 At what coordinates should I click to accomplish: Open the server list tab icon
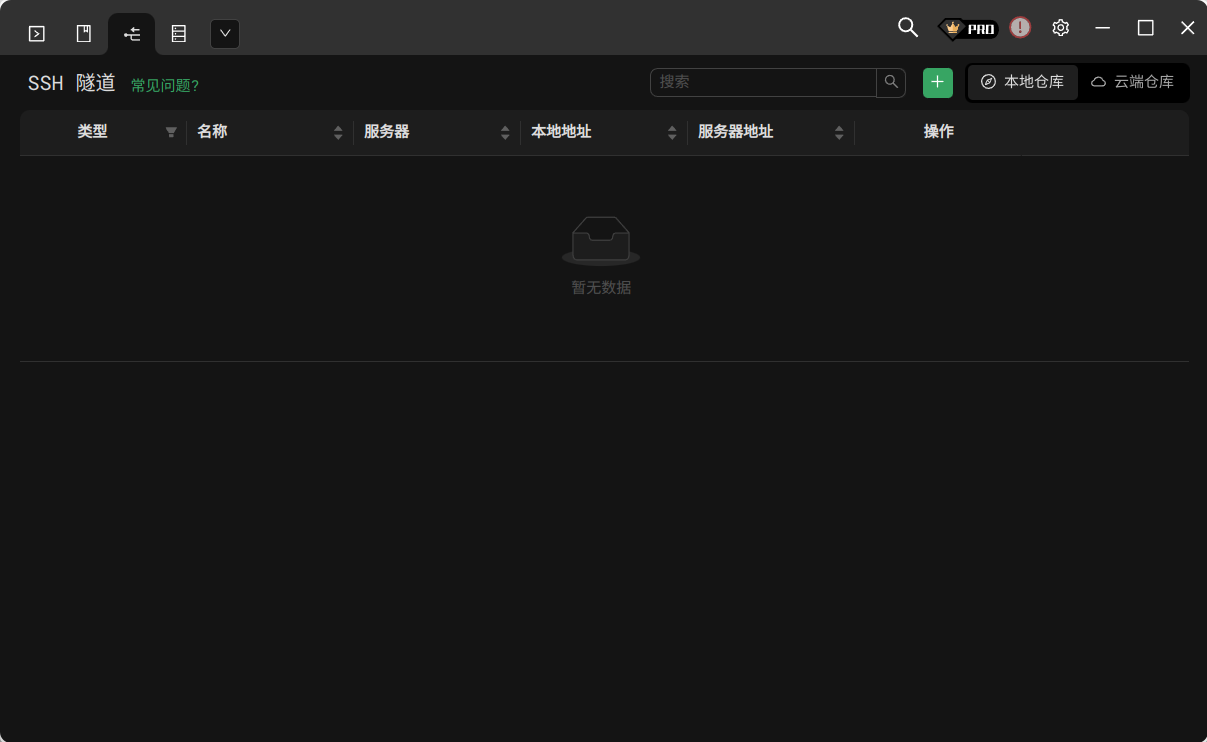(179, 34)
